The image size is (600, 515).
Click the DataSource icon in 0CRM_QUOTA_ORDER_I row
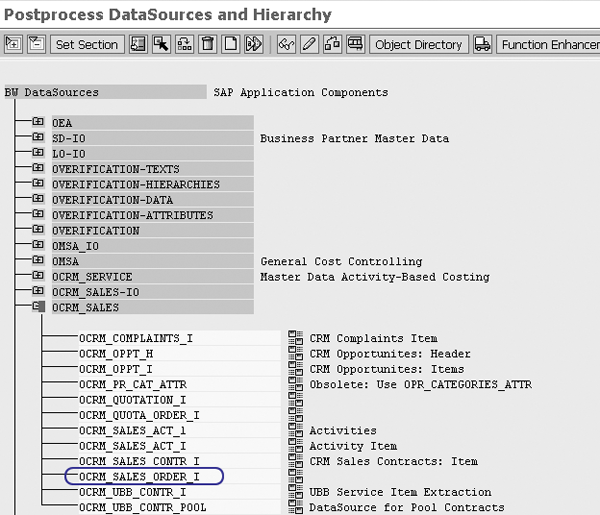coord(295,415)
